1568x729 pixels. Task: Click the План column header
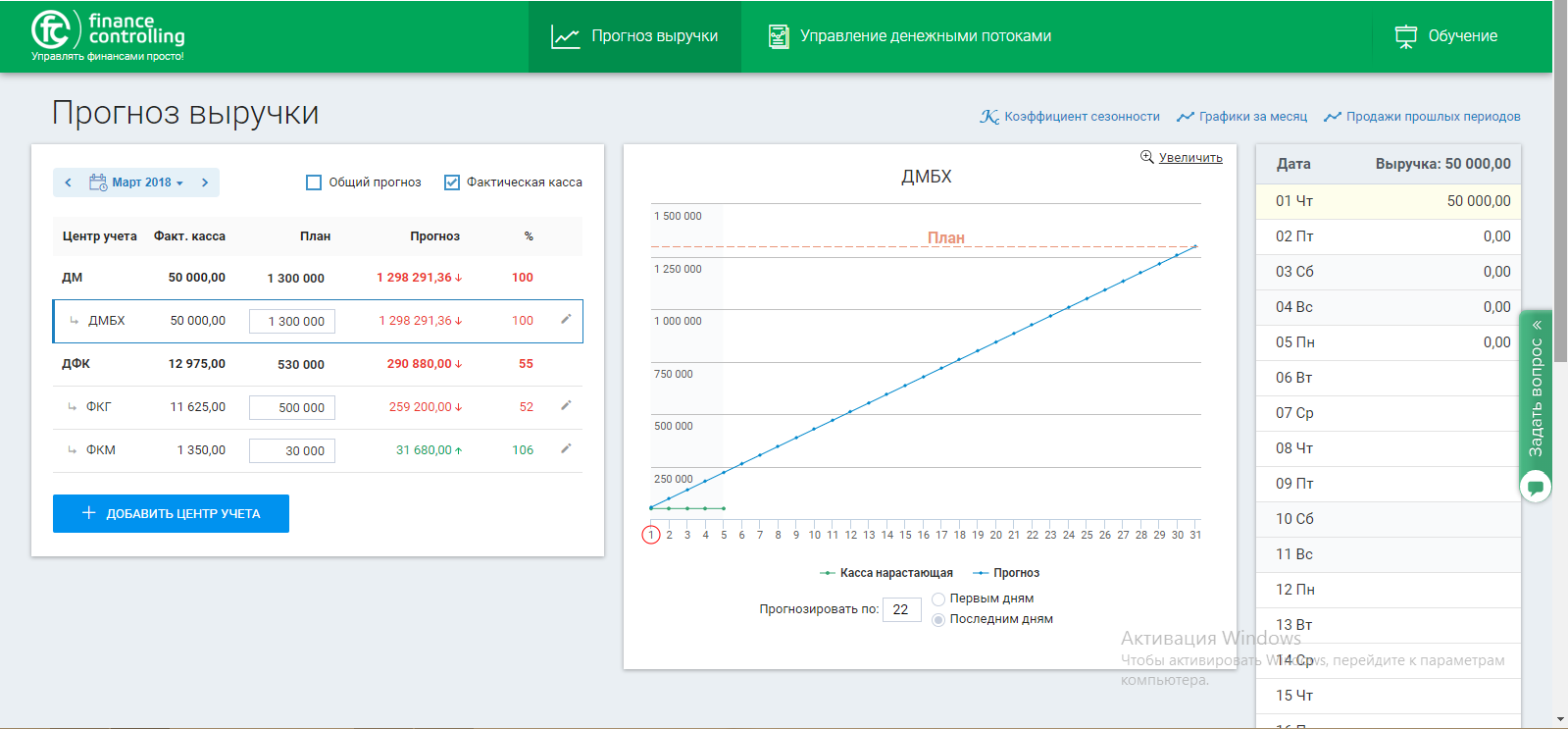tap(316, 236)
